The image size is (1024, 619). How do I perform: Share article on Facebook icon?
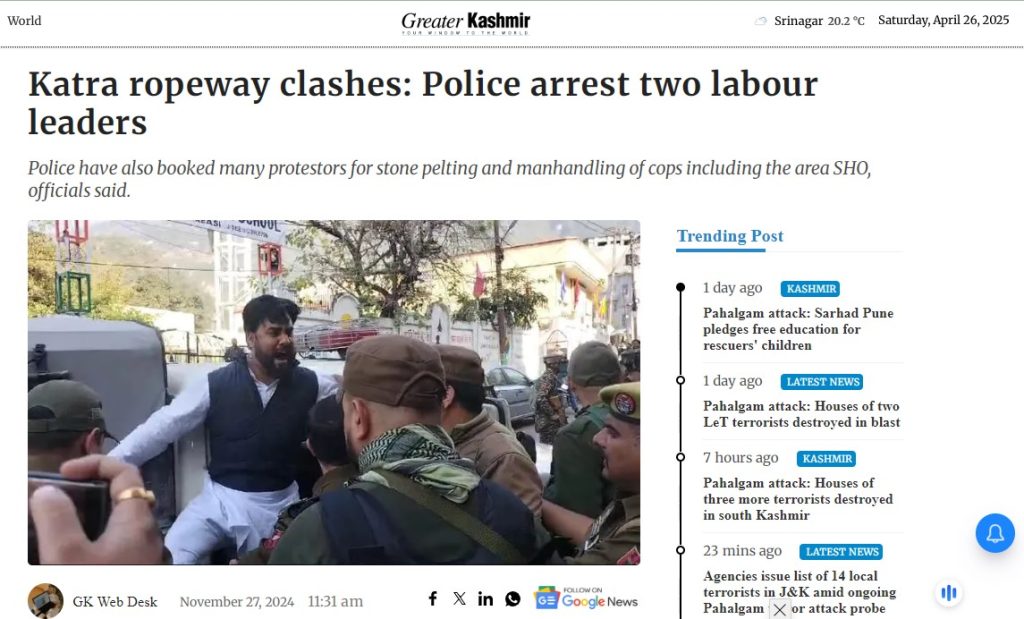(x=433, y=599)
